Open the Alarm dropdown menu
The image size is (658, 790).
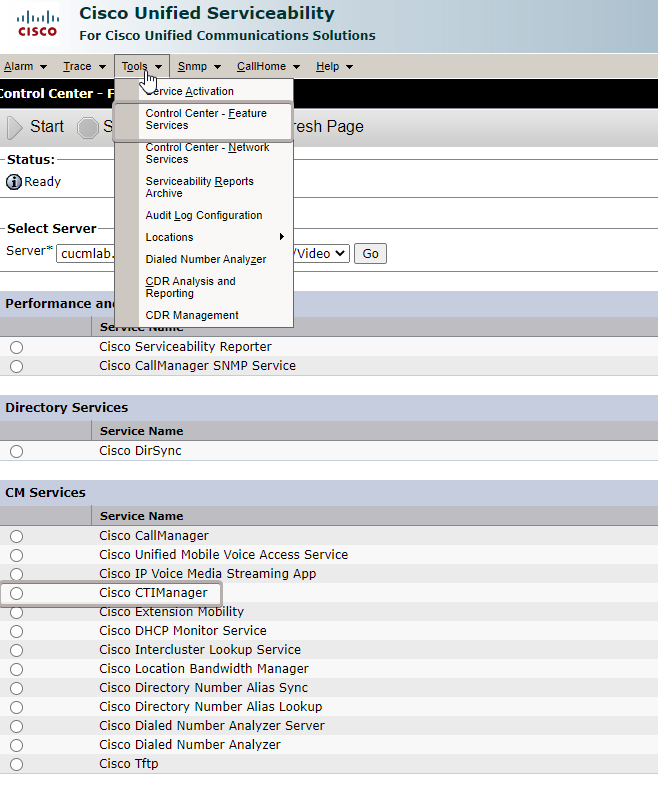(25, 67)
